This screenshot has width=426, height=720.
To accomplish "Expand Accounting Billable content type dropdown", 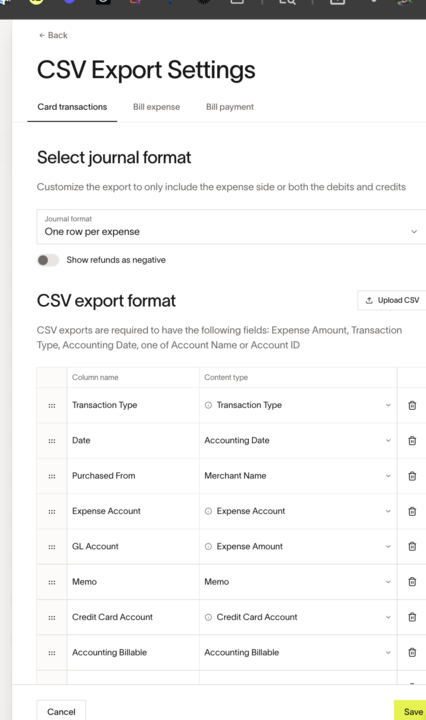I will click(298, 652).
